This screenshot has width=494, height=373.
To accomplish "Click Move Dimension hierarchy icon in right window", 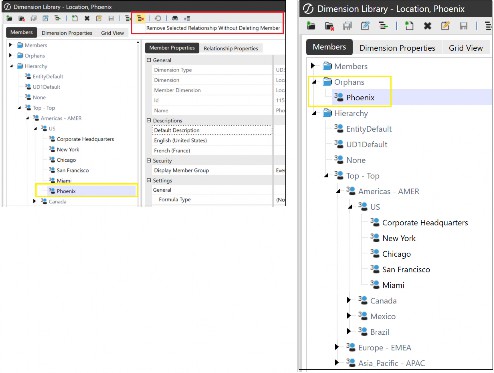I will 383,26.
